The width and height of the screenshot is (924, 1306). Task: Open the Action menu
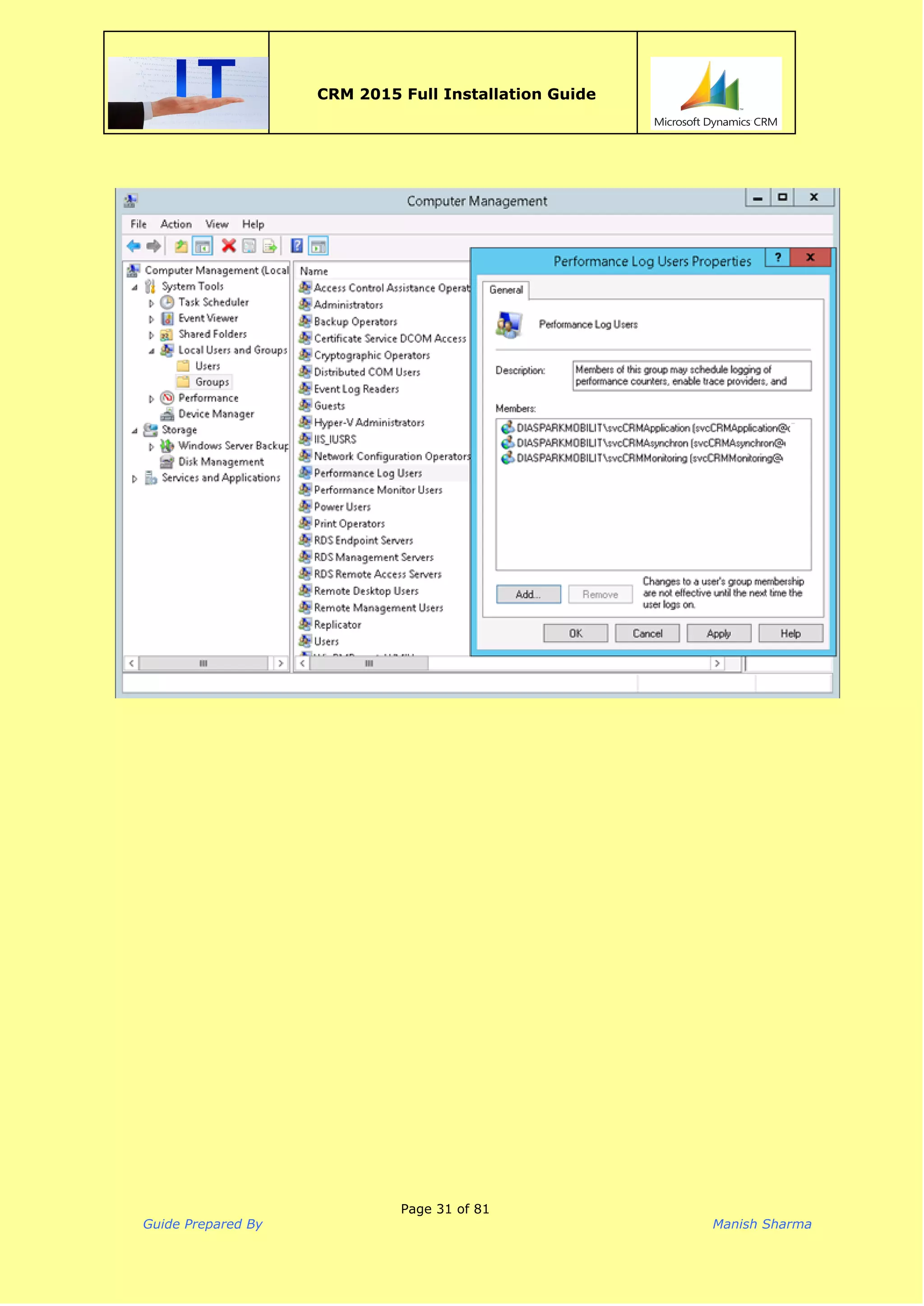pos(176,225)
